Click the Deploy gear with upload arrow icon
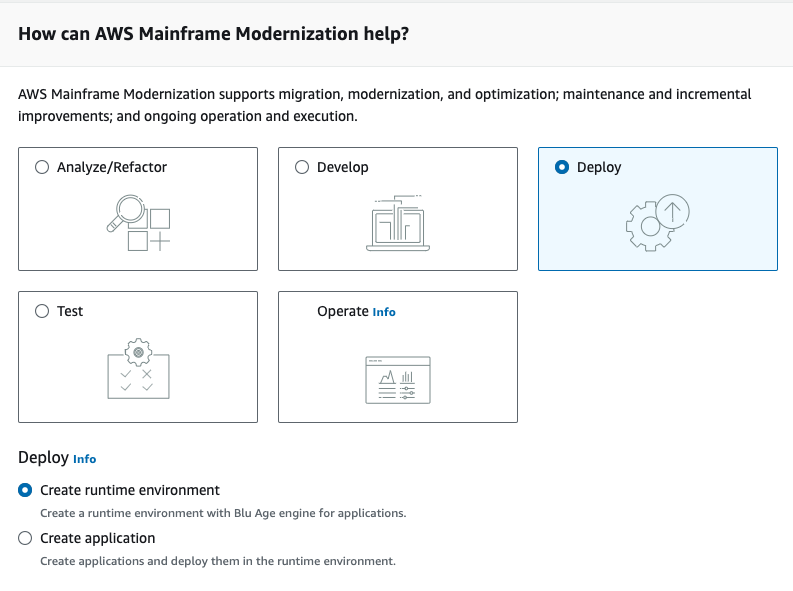The width and height of the screenshot is (793, 591). click(658, 223)
